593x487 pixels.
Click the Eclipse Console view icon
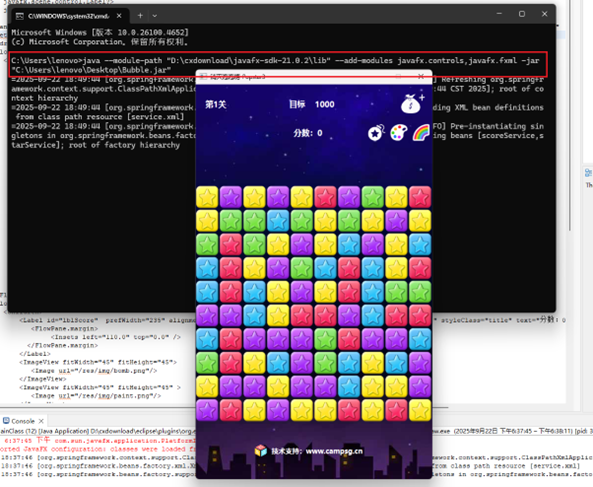[x=6, y=421]
